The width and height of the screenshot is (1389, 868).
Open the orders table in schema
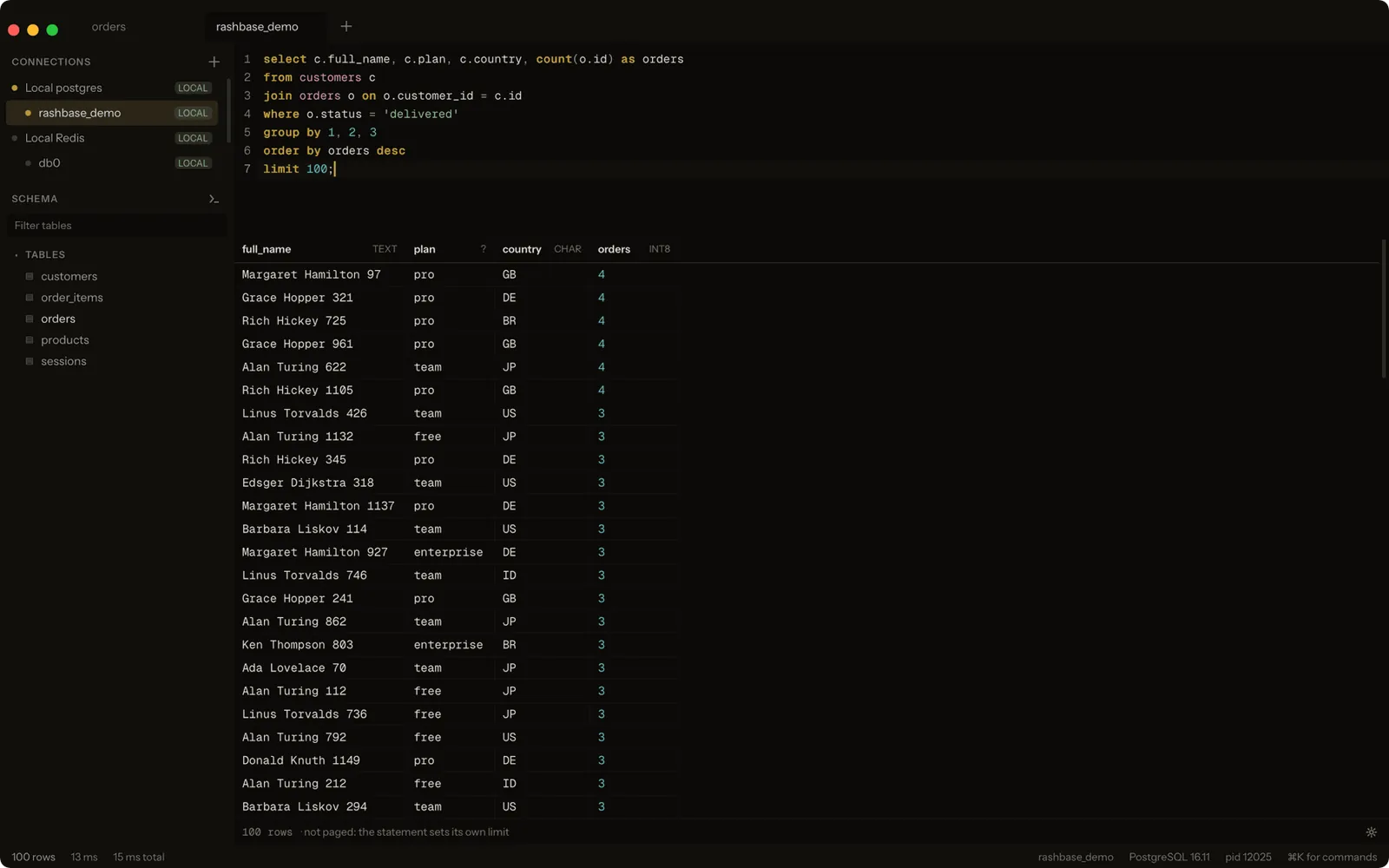[58, 319]
